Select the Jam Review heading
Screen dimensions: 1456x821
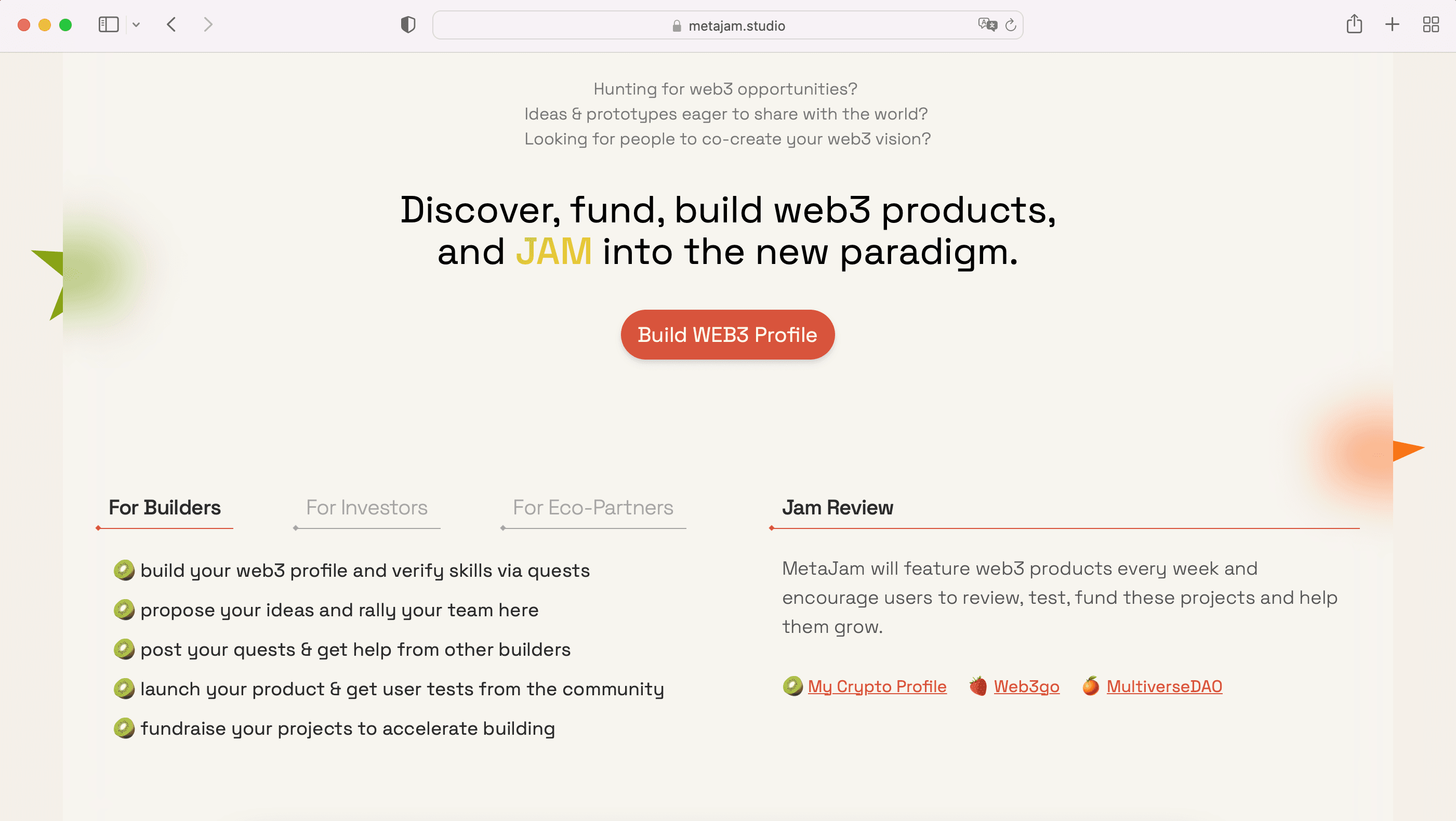(x=838, y=507)
